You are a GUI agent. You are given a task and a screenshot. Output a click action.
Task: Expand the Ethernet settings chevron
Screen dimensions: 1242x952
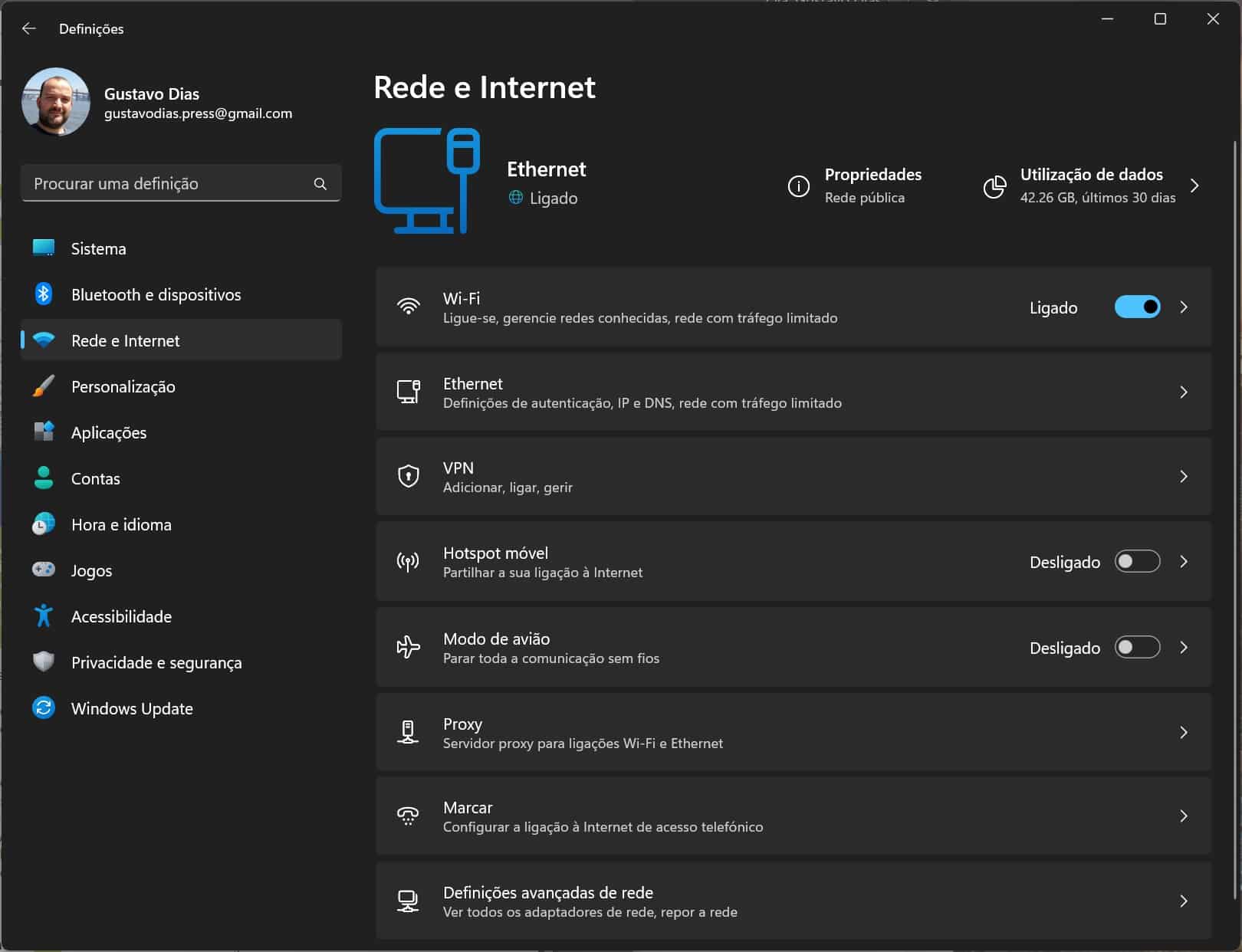[1184, 392]
